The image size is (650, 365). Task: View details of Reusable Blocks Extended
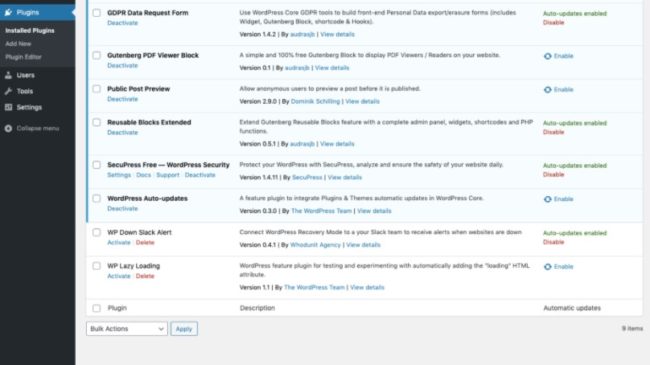tap(337, 144)
